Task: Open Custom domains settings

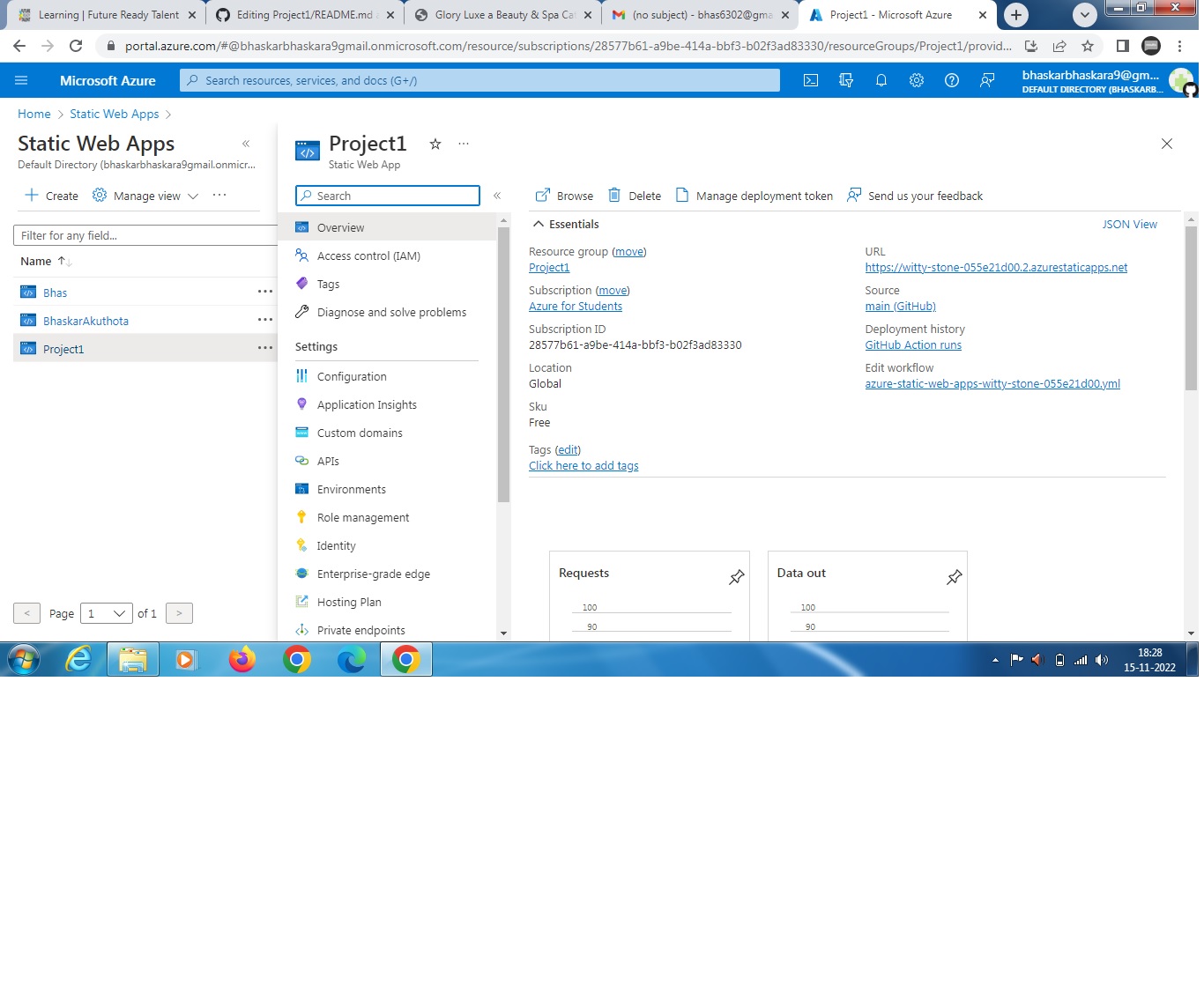Action: [360, 433]
